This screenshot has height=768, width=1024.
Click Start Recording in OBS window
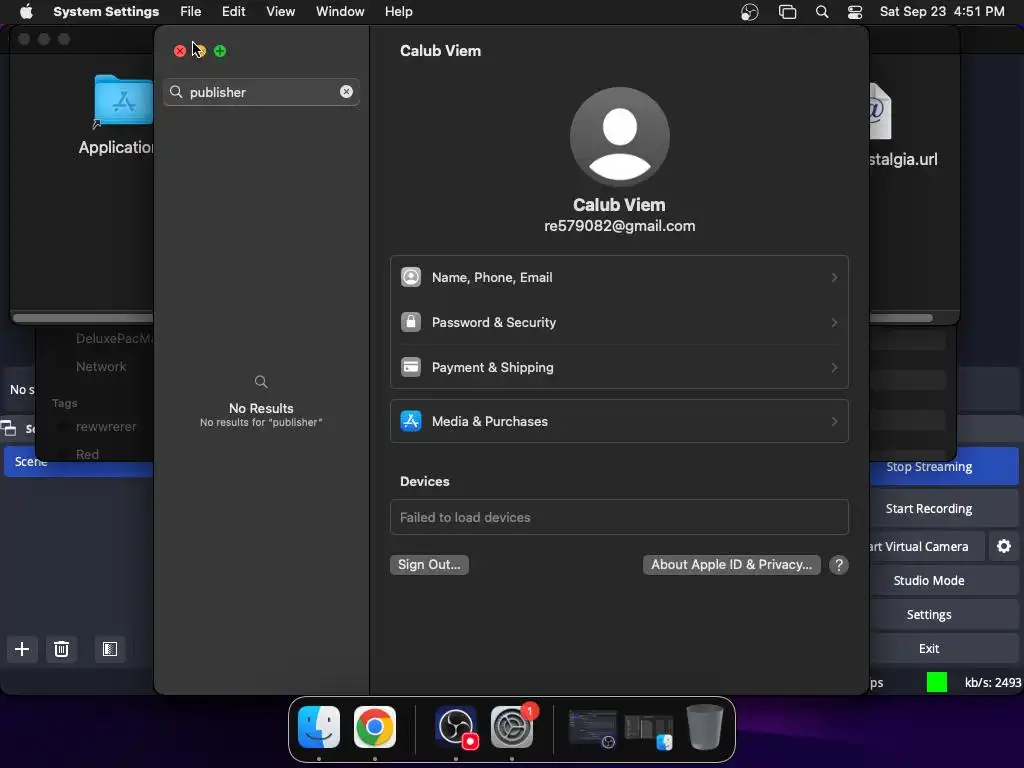coord(945,509)
